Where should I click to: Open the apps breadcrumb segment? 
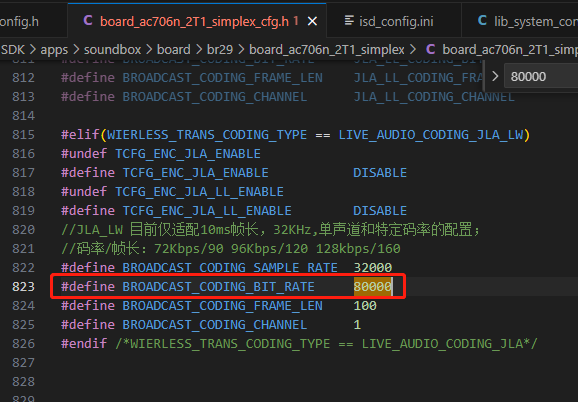pyautogui.click(x=54, y=49)
